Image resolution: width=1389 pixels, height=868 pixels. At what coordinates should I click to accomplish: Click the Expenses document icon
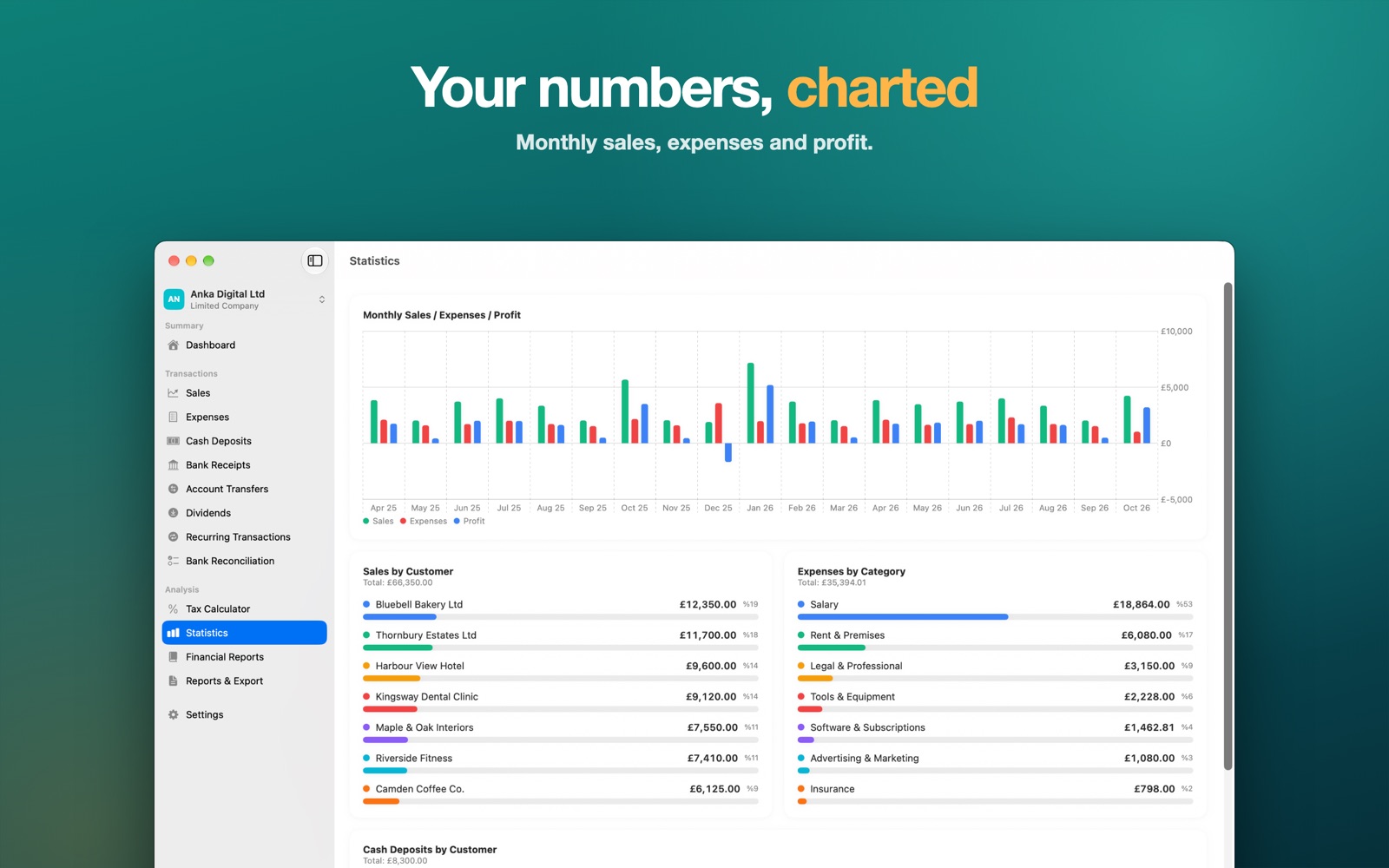(173, 418)
